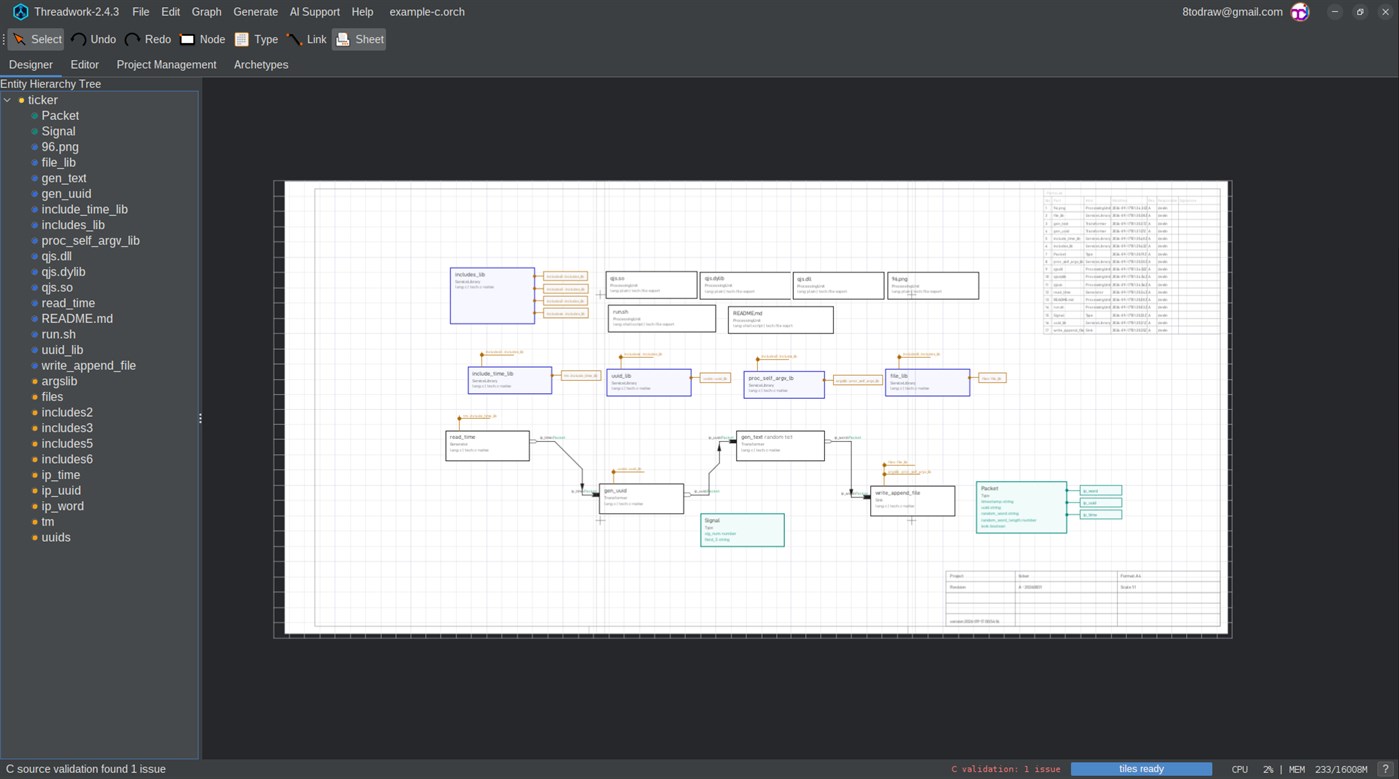Open the Generate menu

click(x=255, y=12)
